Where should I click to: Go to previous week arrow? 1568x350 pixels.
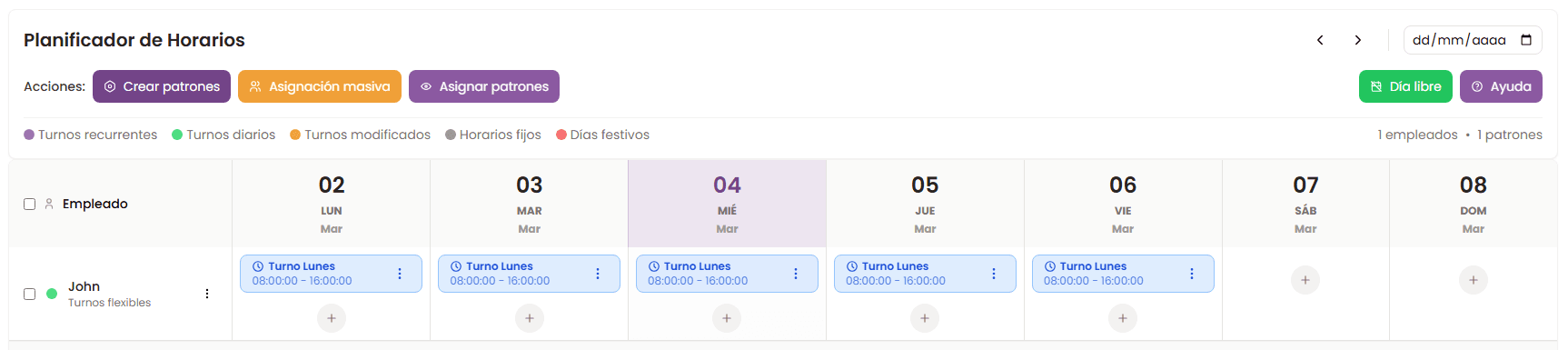point(1320,40)
